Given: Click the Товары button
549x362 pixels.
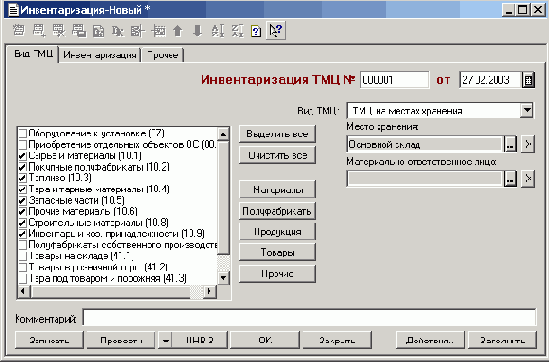Looking at the screenshot, I should pos(277,252).
